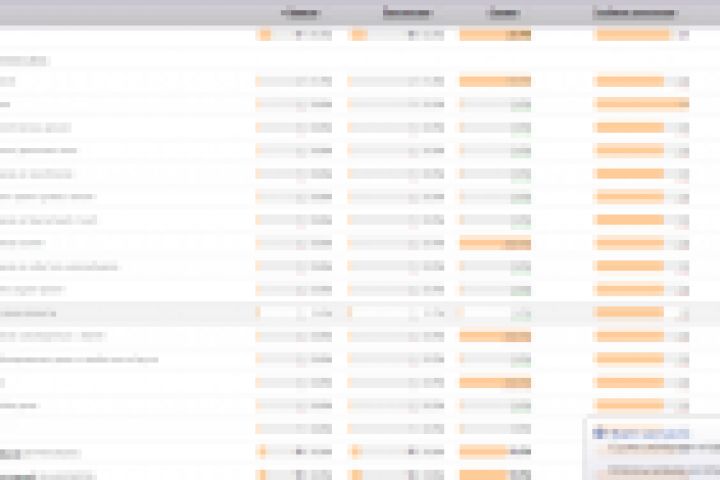The height and width of the screenshot is (480, 720).
Task: Click the icon beside the blue popup link
Action: [x=599, y=433]
